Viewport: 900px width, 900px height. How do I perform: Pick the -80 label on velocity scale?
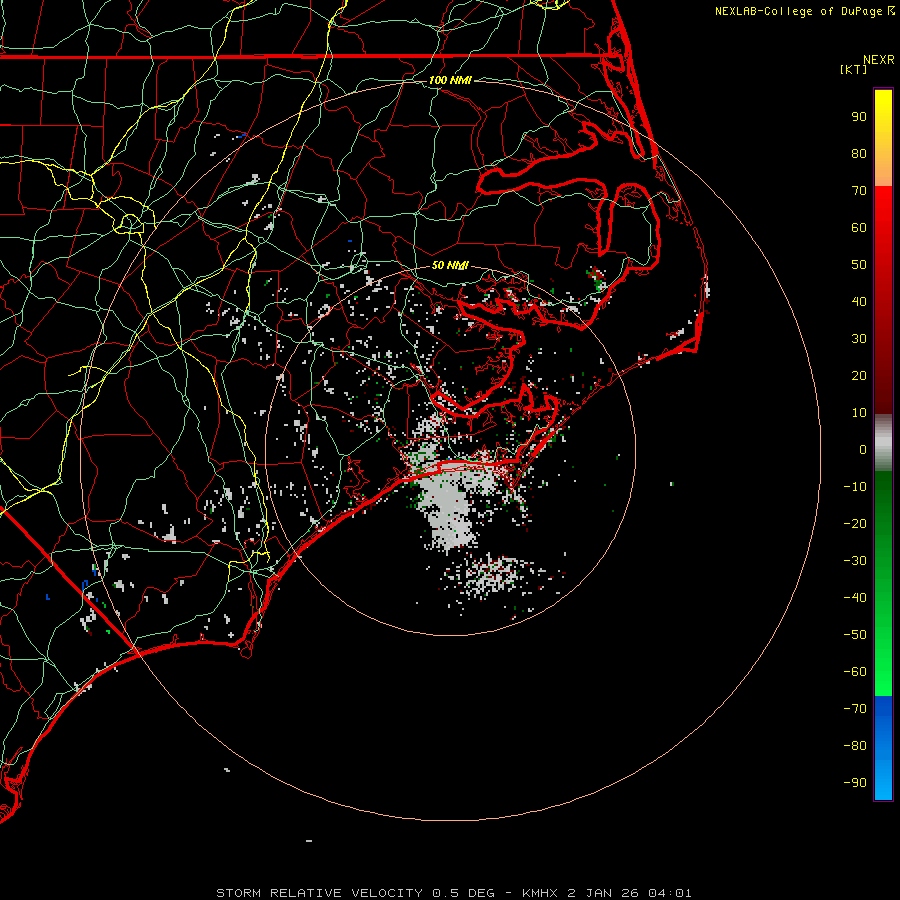click(x=855, y=746)
